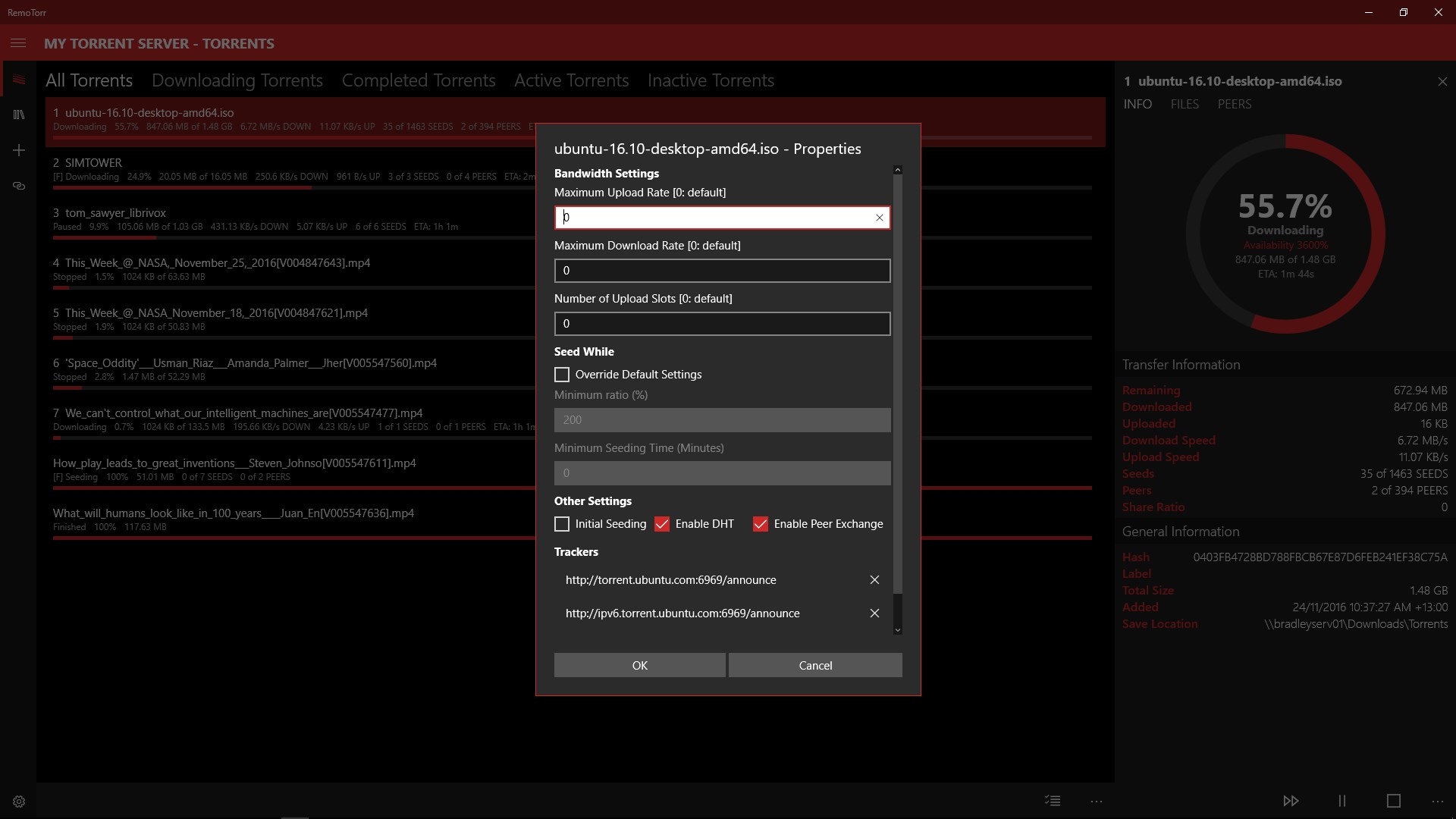Open the more options ellipsis in the torrent detail bar
The height and width of the screenshot is (819, 1456).
click(x=1437, y=801)
